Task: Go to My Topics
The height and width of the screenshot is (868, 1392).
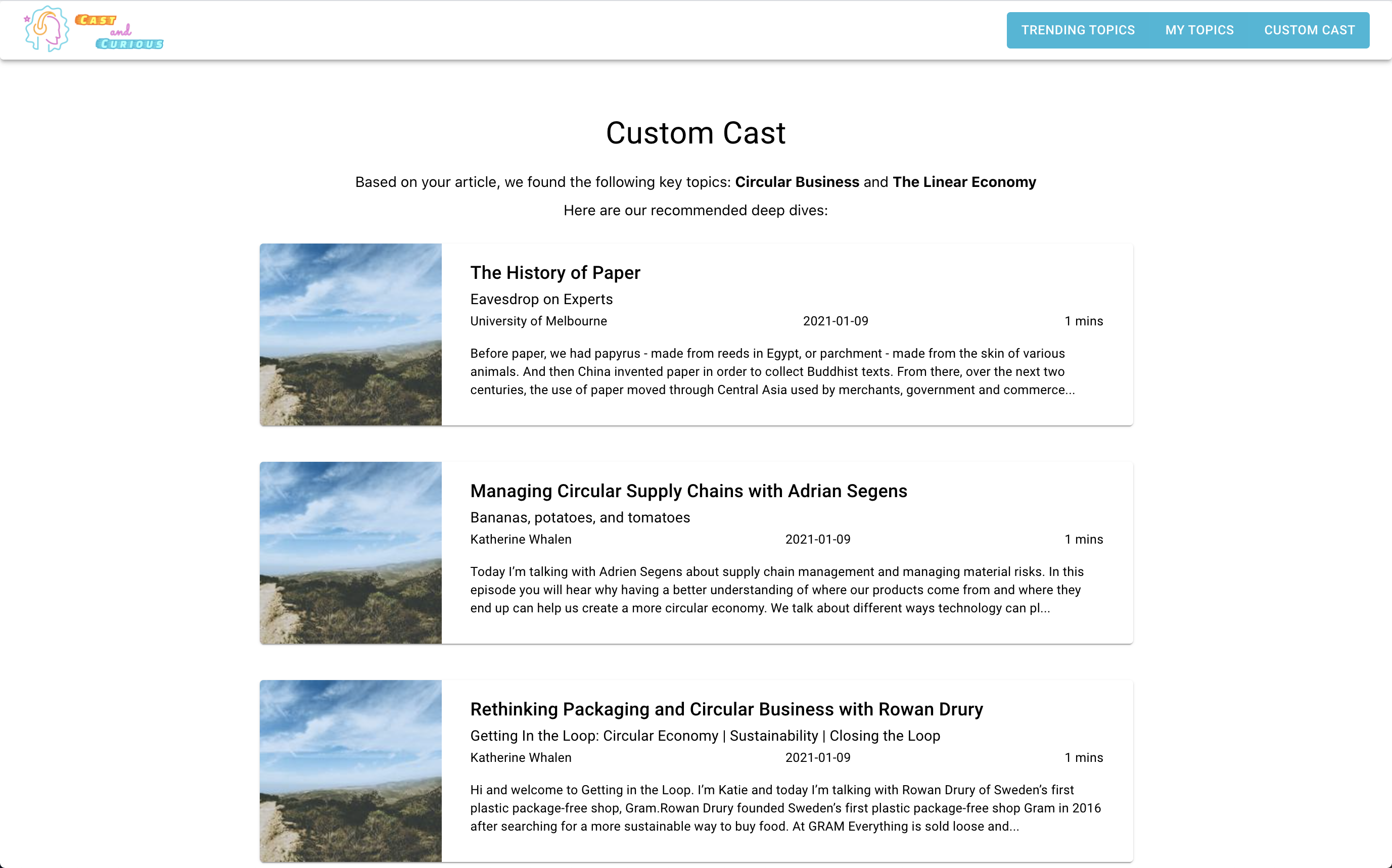Action: pos(1199,30)
